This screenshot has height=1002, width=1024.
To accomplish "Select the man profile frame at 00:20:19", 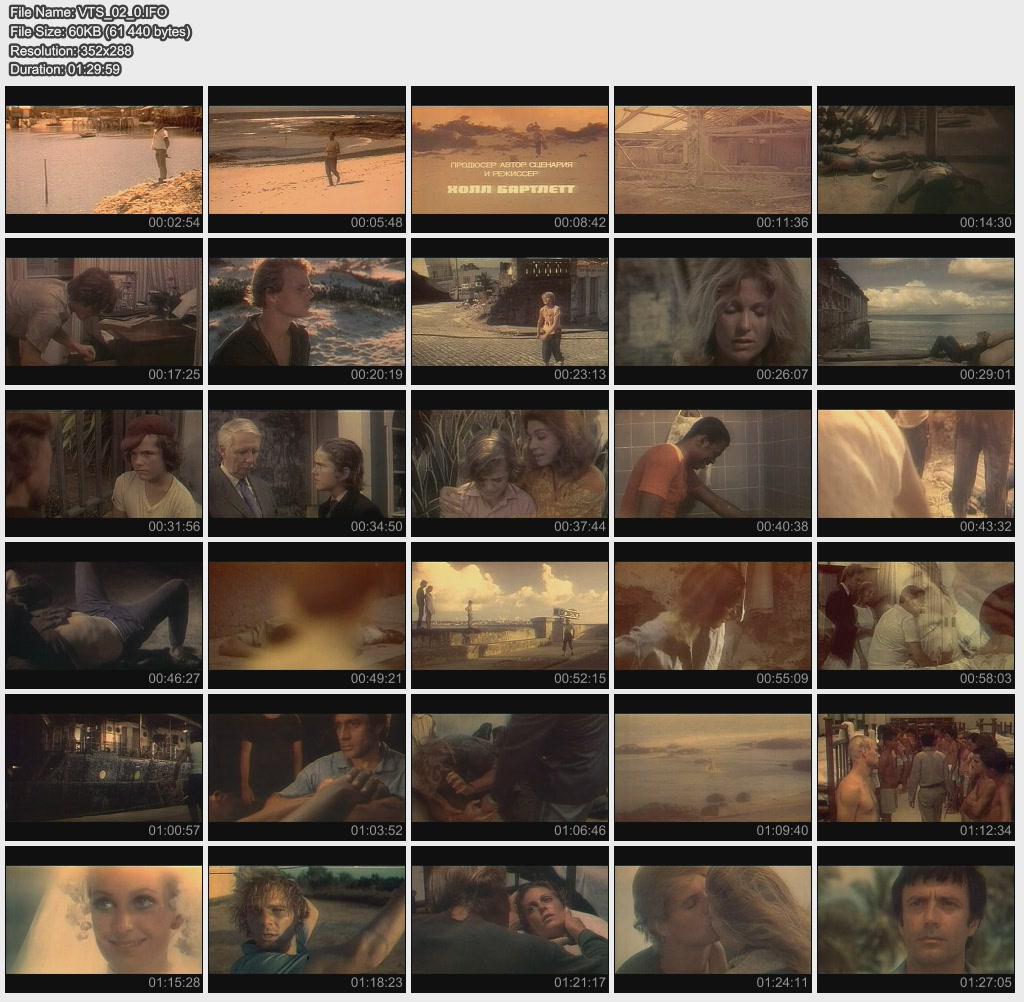I will [x=307, y=312].
